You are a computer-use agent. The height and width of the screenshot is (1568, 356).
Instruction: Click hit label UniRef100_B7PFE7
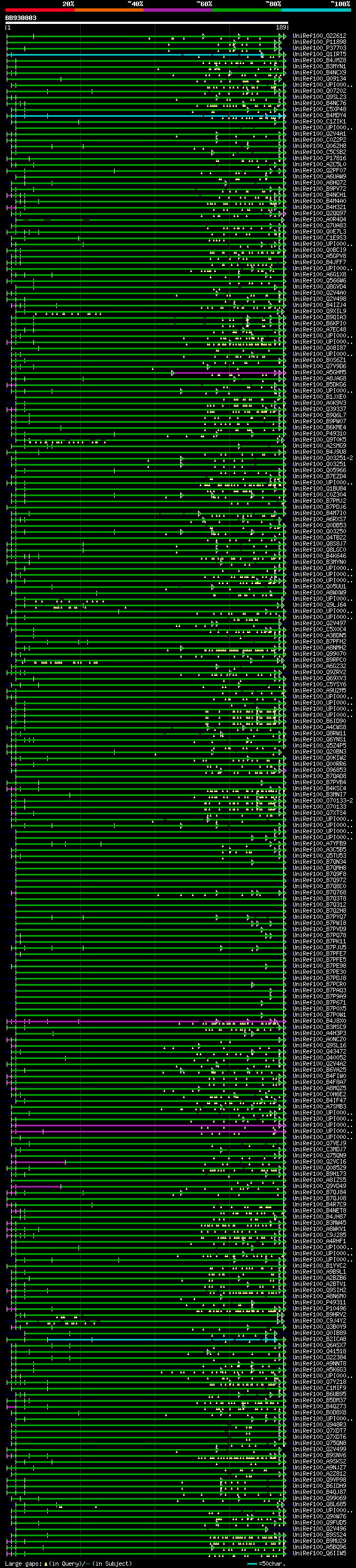(x=319, y=954)
